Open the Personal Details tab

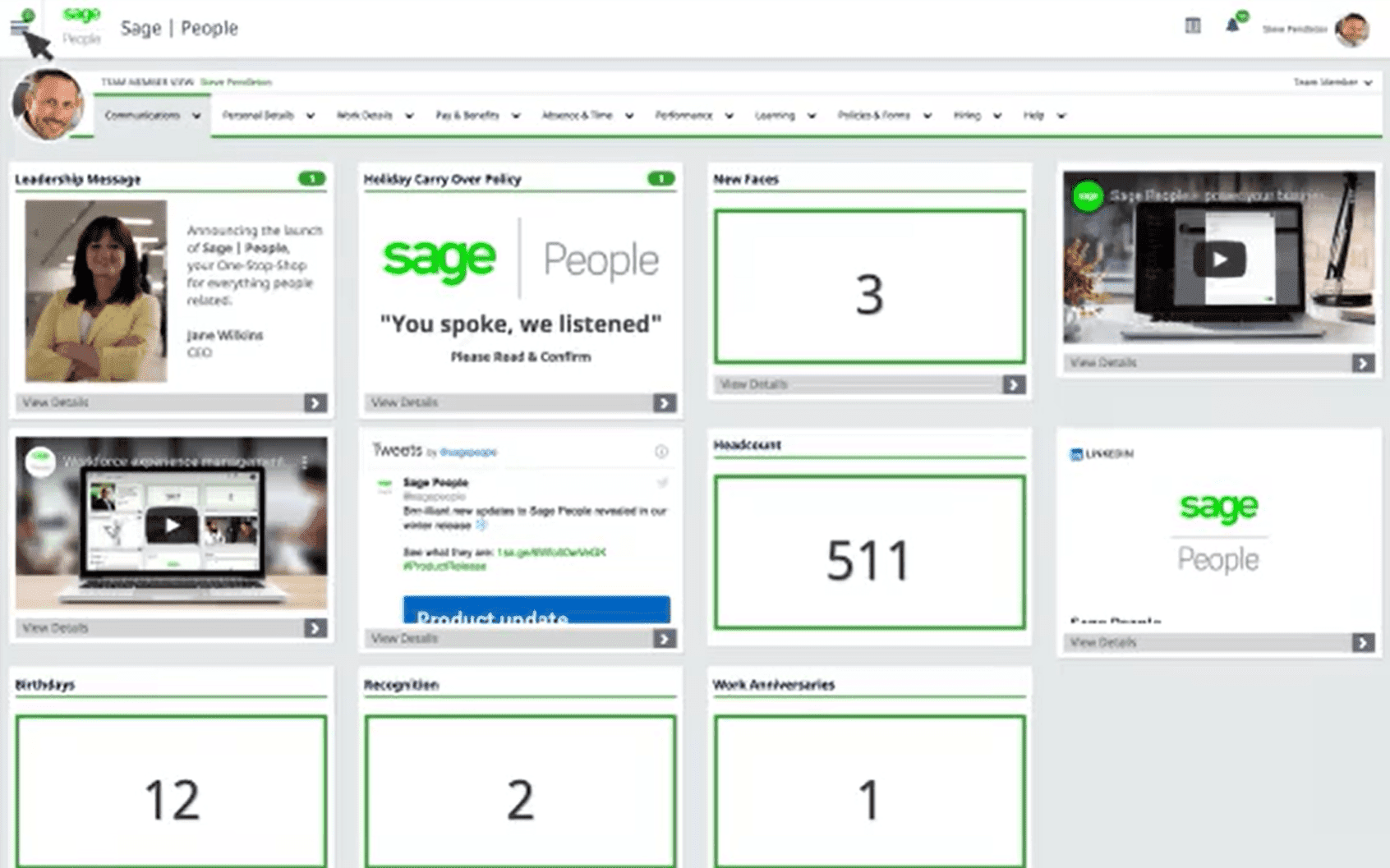pyautogui.click(x=268, y=116)
